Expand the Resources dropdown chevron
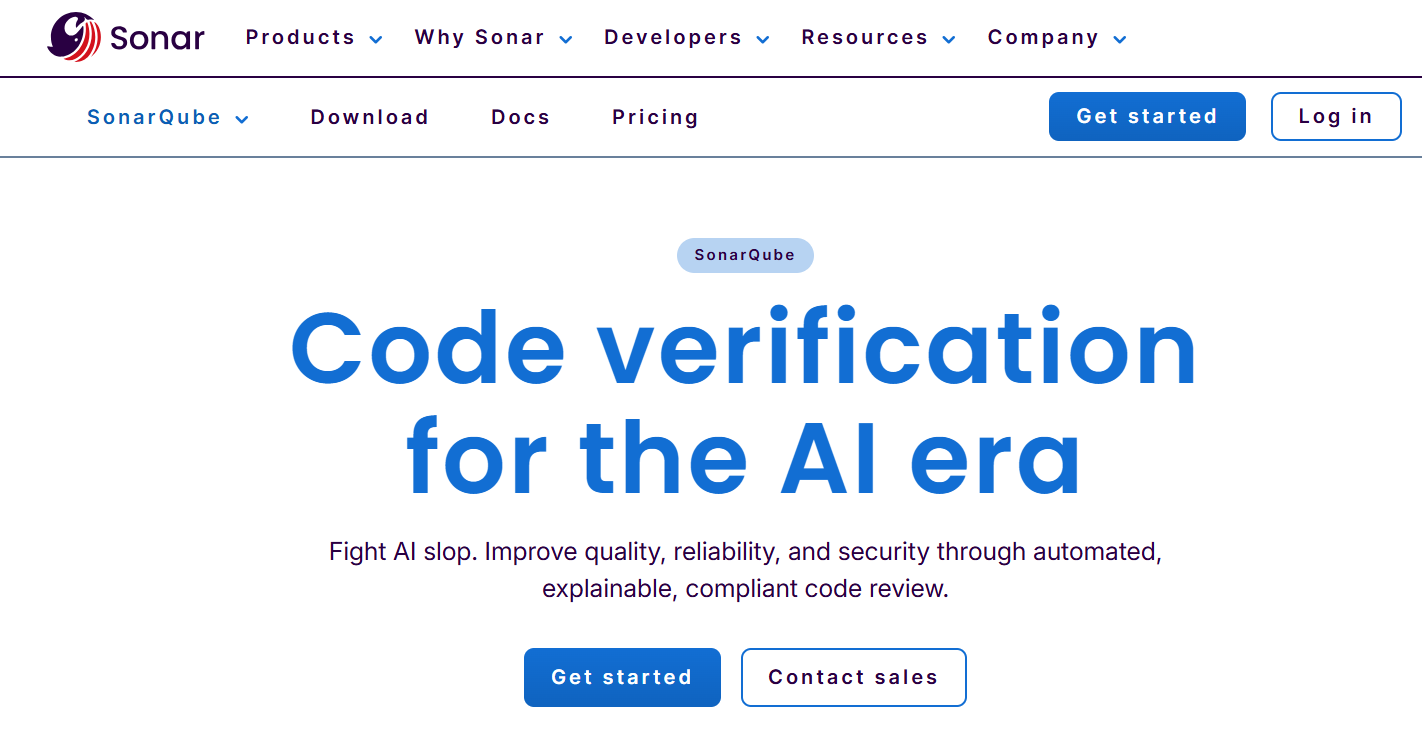 tap(948, 39)
